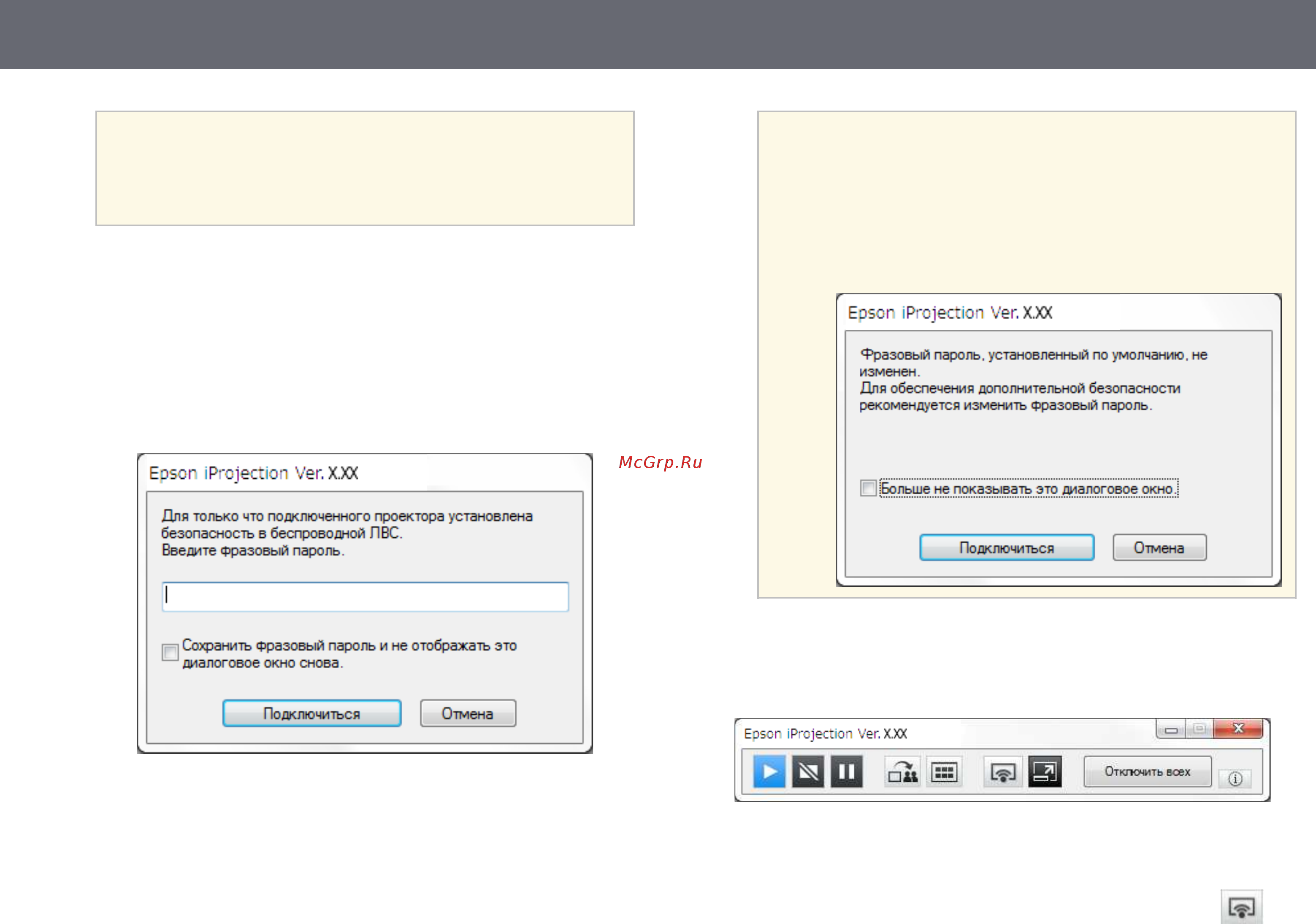Open the information (i) icon in toolbar
This screenshot has width=1316, height=924.
click(1235, 778)
